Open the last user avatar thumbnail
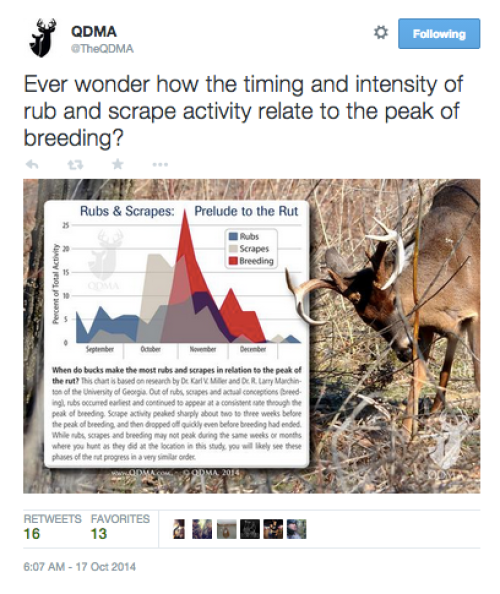Image resolution: width=500 pixels, height=594 pixels. click(297, 529)
